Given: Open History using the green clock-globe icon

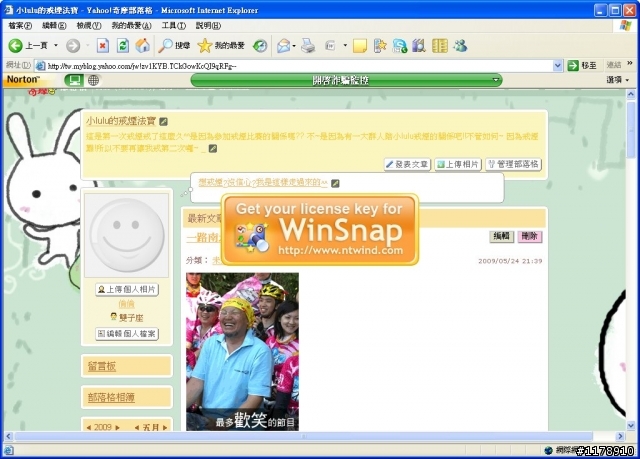Looking at the screenshot, I should (x=260, y=46).
